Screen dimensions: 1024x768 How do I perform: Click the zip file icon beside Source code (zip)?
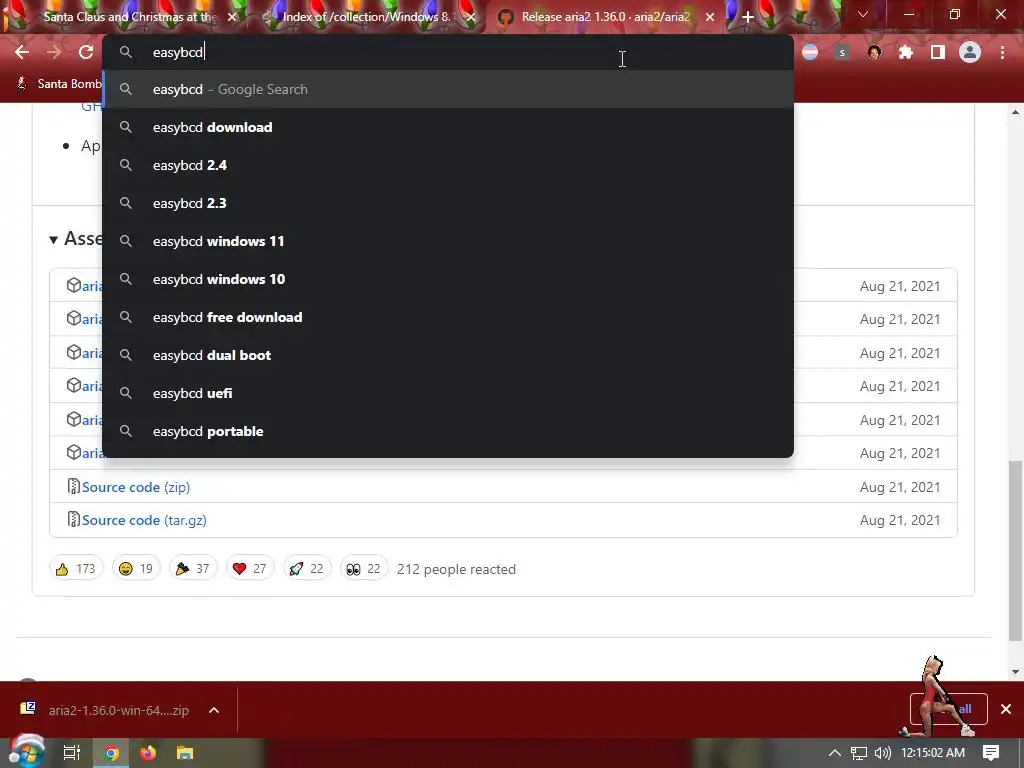tap(73, 487)
